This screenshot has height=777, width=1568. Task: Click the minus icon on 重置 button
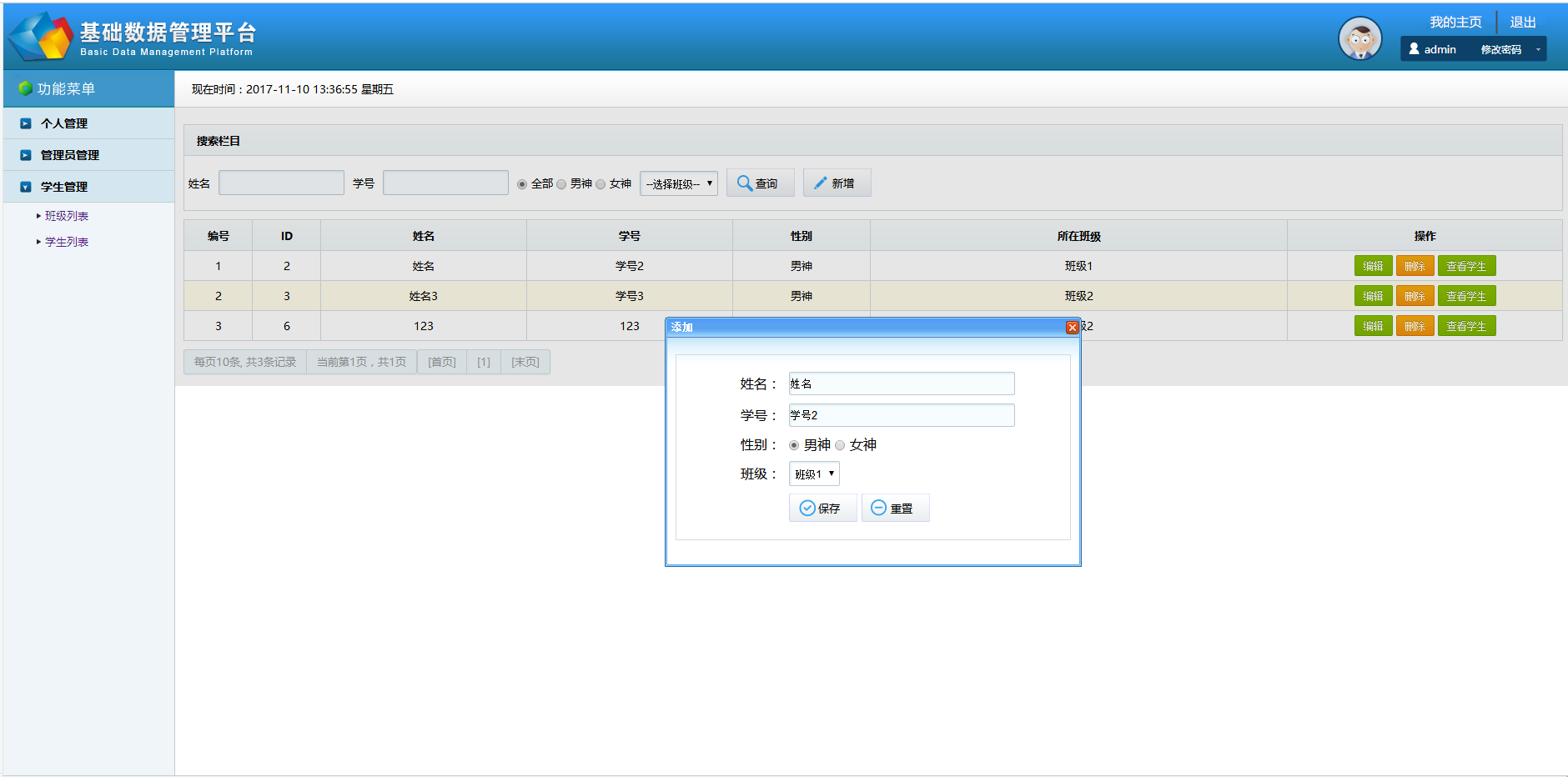(878, 508)
